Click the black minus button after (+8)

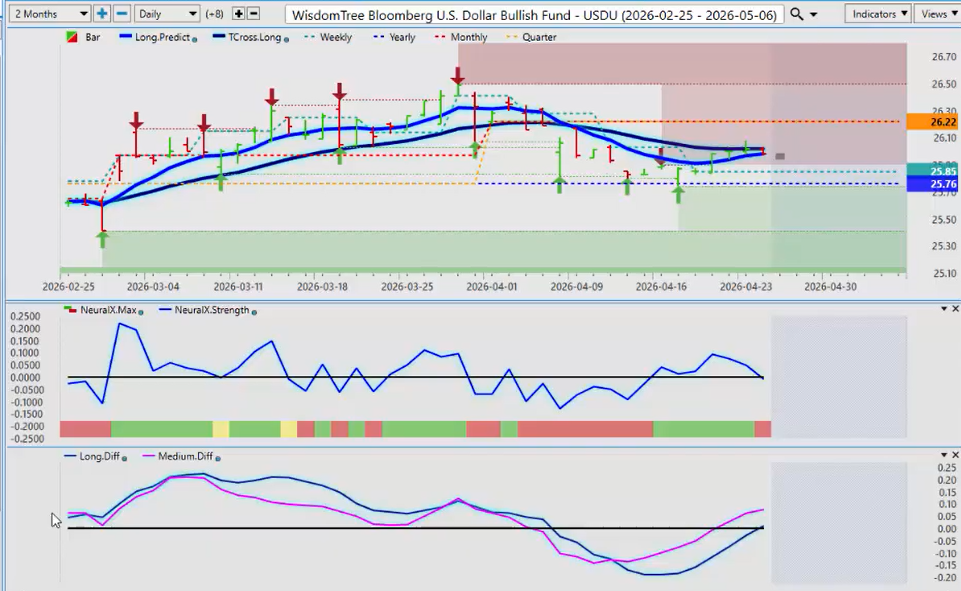coord(253,14)
